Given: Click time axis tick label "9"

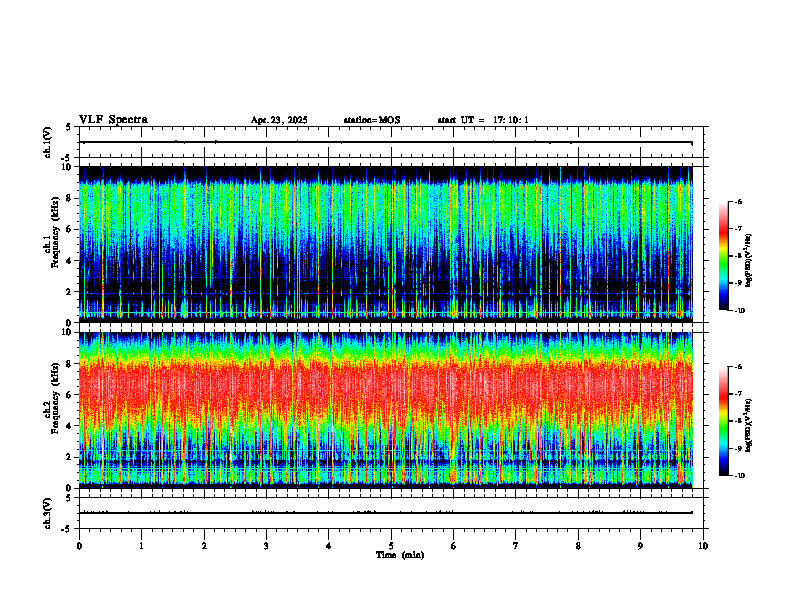Looking at the screenshot, I should tap(640, 546).
